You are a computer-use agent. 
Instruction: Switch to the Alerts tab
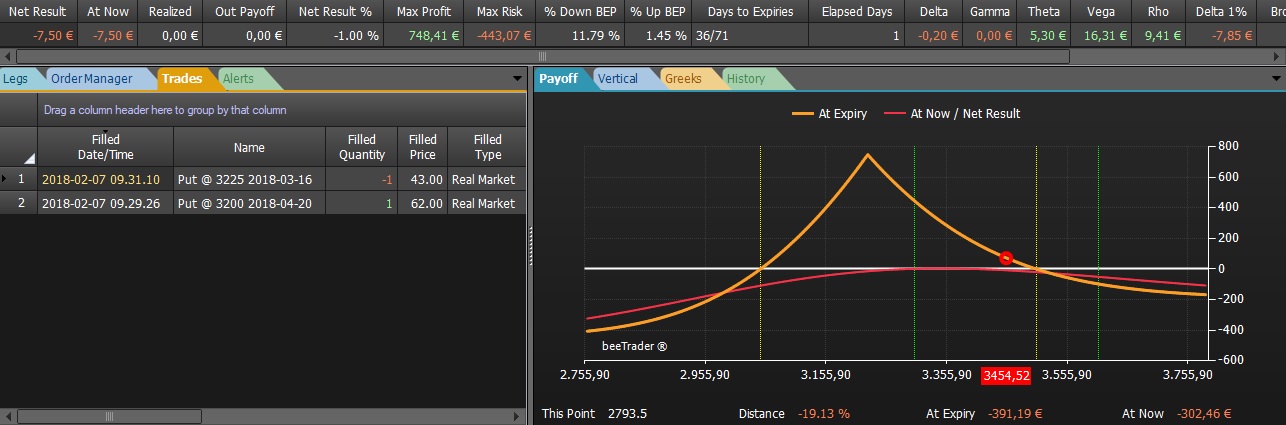(237, 78)
